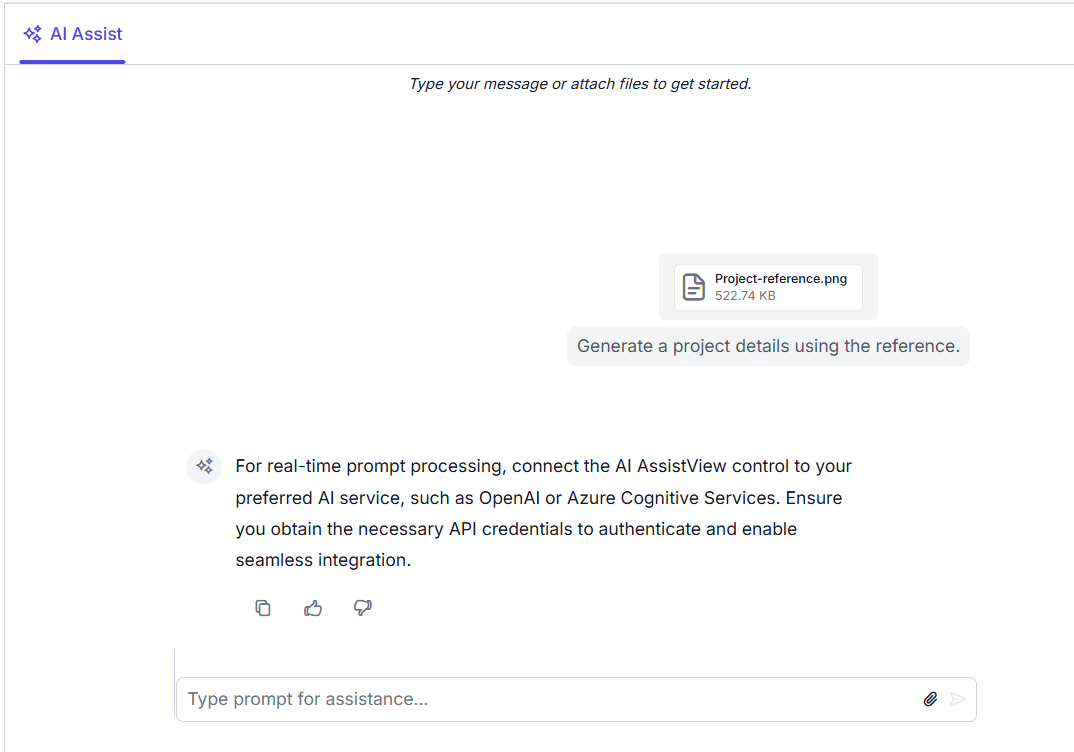The width and height of the screenshot is (1074, 752).
Task: Like the response with thumbs up
Action: click(313, 608)
